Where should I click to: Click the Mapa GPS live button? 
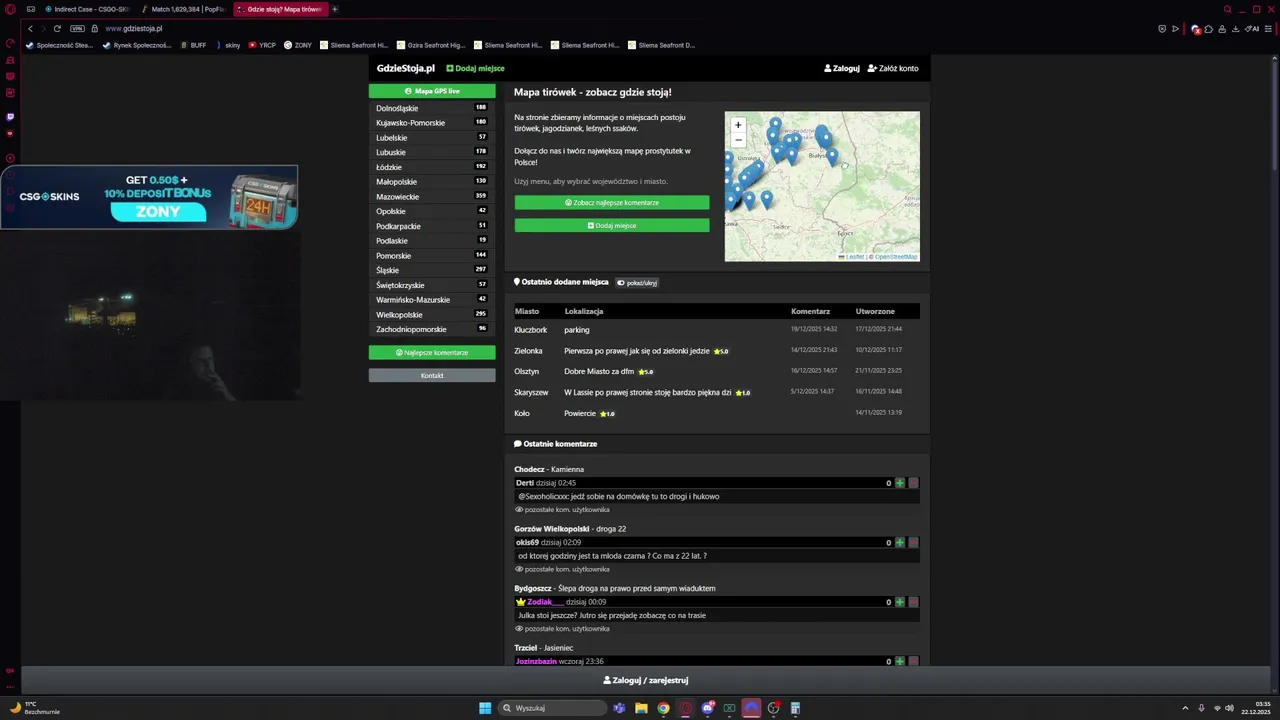click(x=432, y=91)
